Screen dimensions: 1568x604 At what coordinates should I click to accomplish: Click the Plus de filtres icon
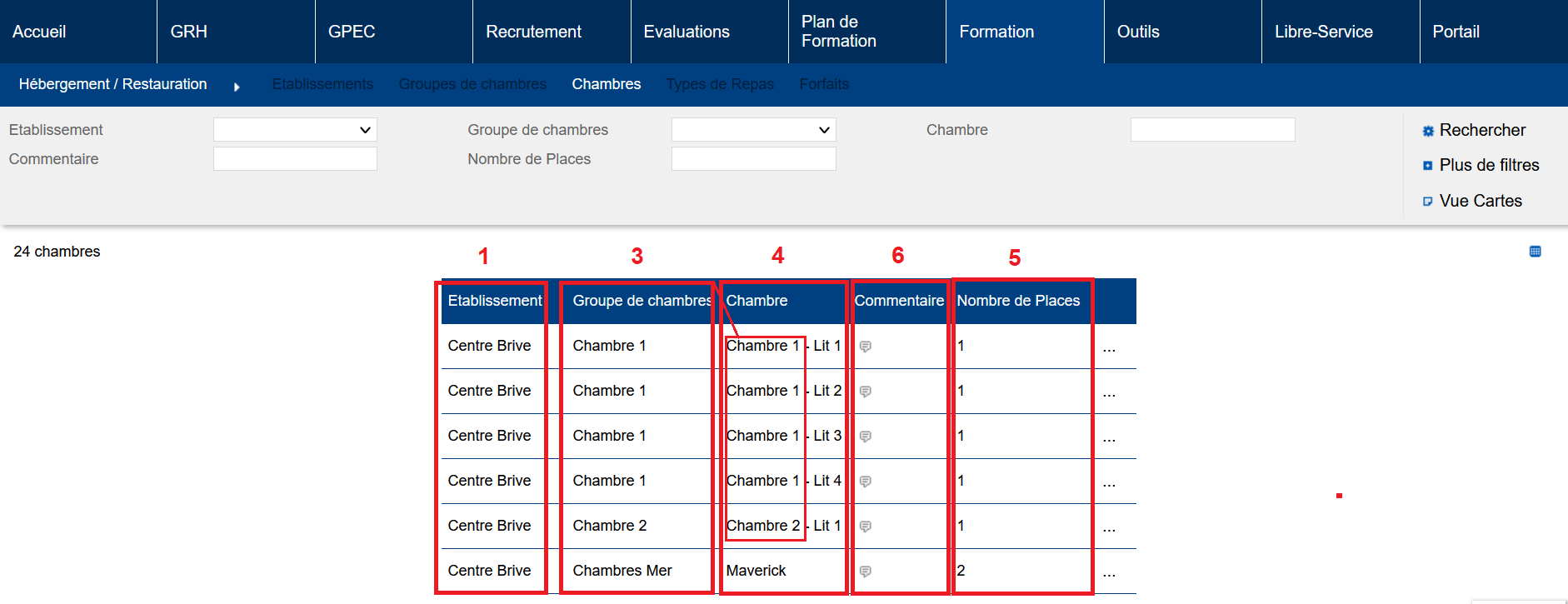click(1428, 166)
